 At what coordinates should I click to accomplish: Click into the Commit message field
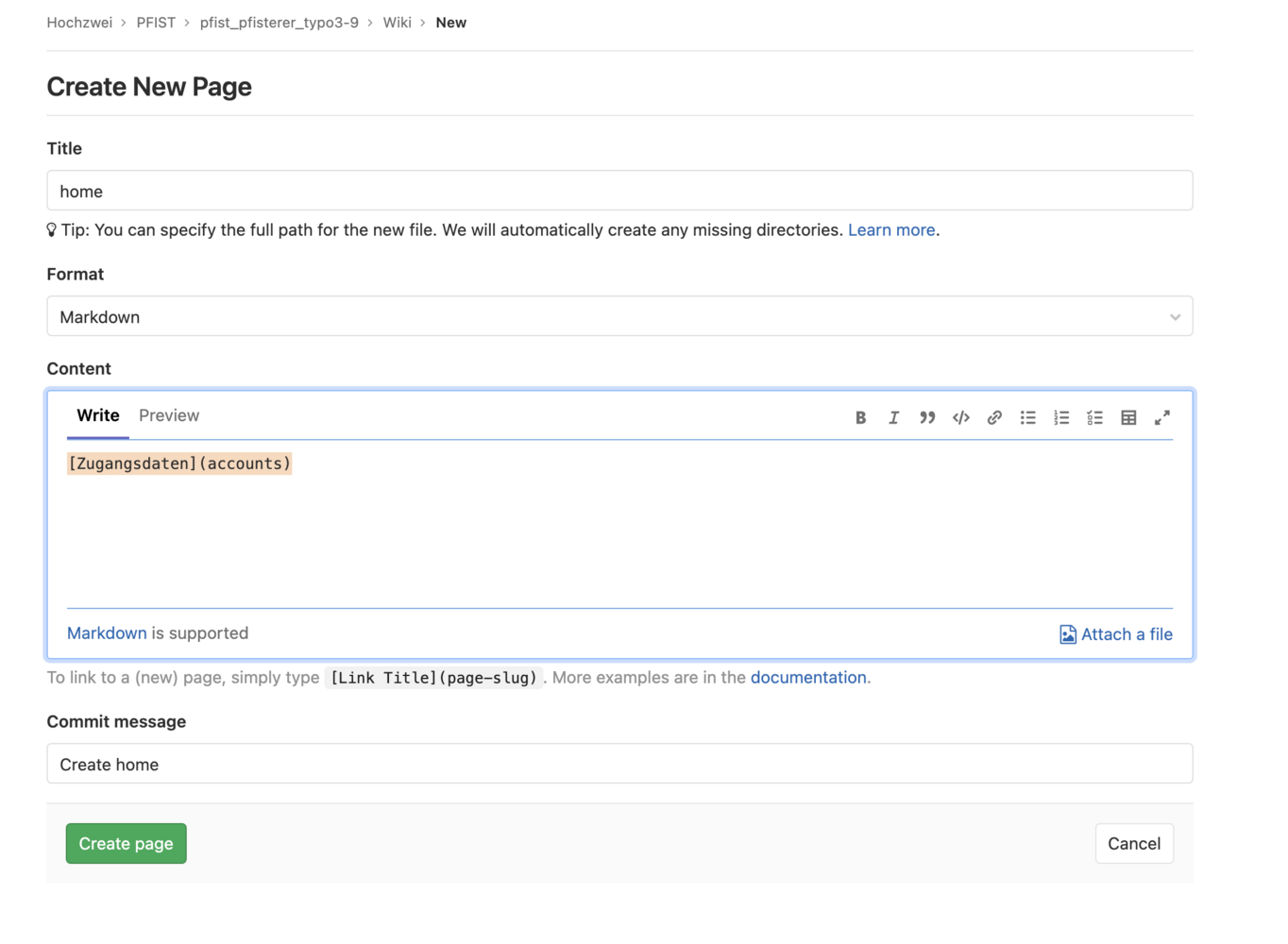point(619,765)
